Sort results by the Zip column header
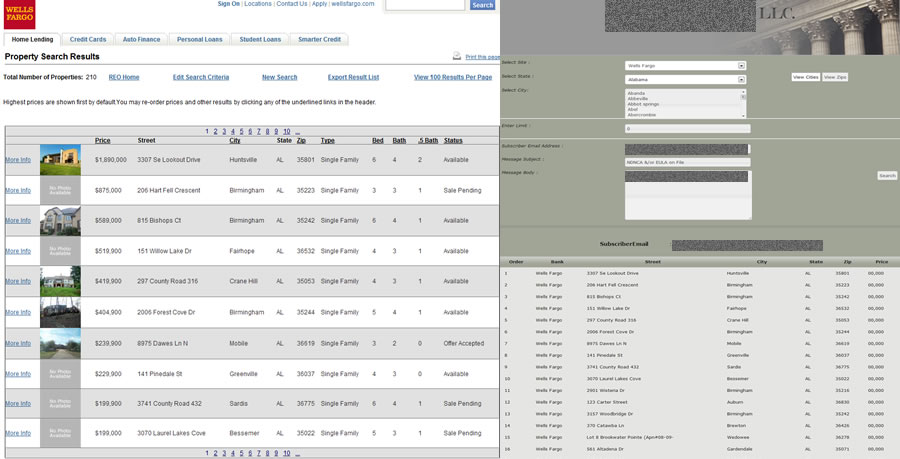The image size is (900, 459). [x=301, y=141]
